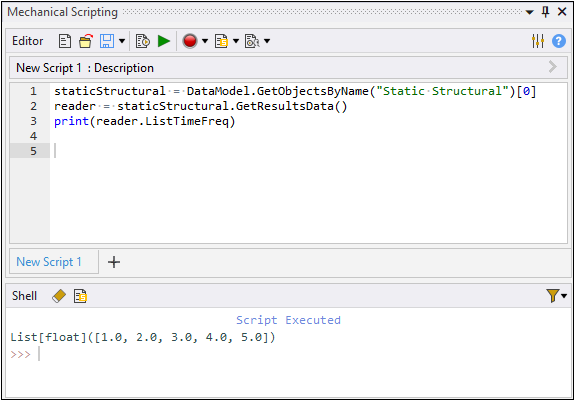The height and width of the screenshot is (401, 575).
Task: Switch to the New Script 1 tab
Action: coord(49,262)
